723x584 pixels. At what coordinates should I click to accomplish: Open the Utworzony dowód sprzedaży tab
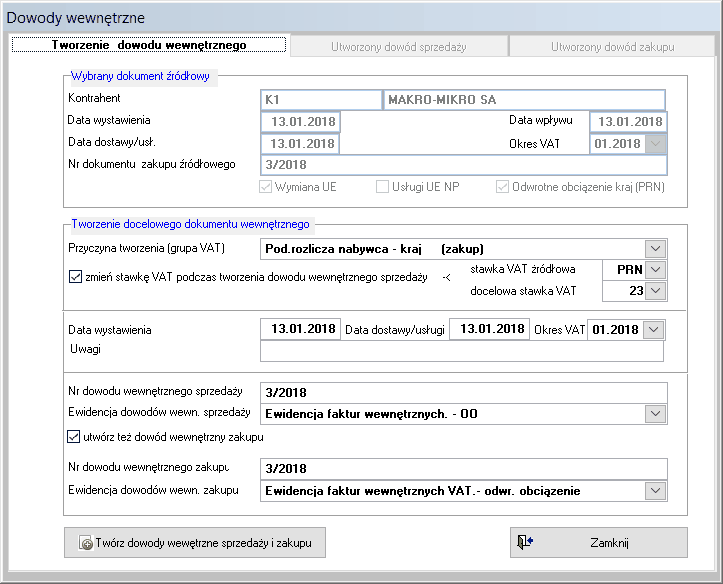399,47
